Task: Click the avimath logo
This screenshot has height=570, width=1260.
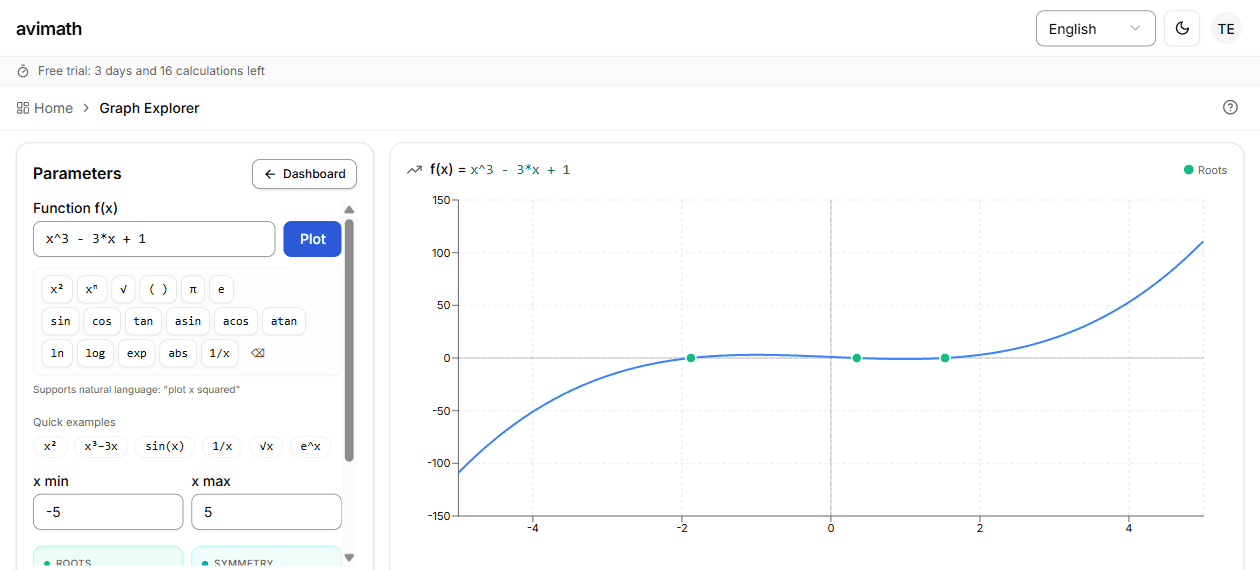Action: coord(49,29)
